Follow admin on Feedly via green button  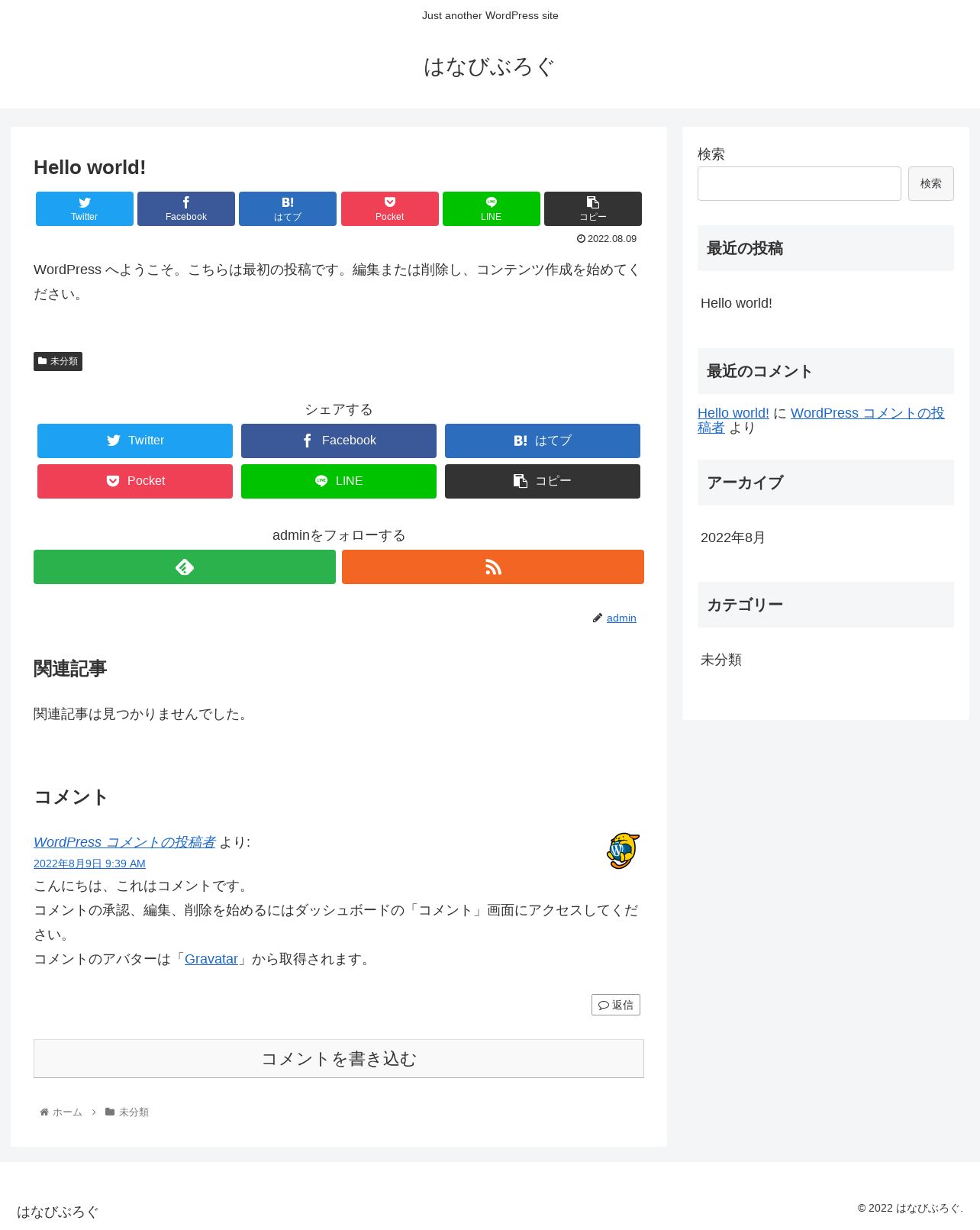[x=185, y=567]
